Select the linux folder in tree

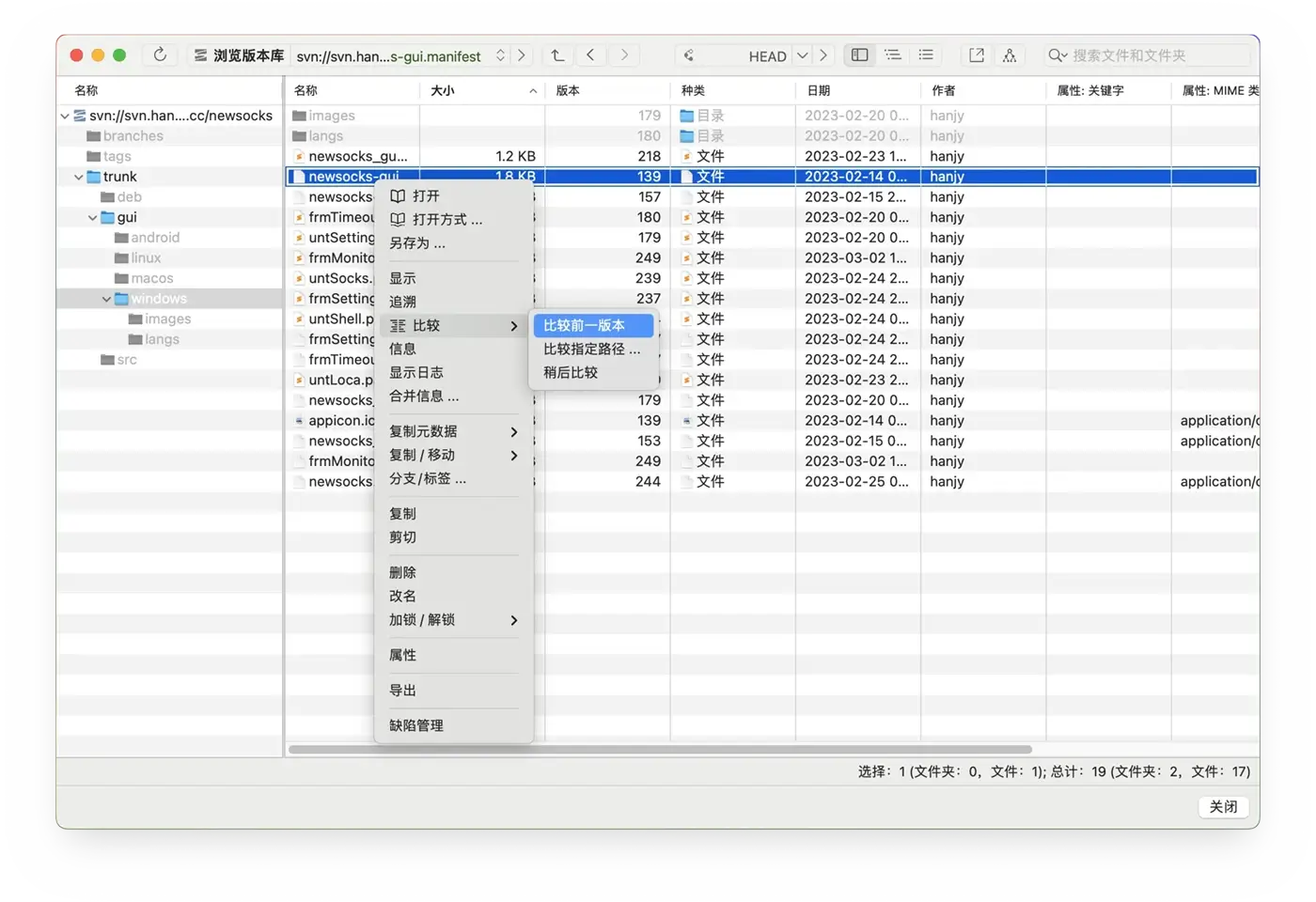coord(137,257)
